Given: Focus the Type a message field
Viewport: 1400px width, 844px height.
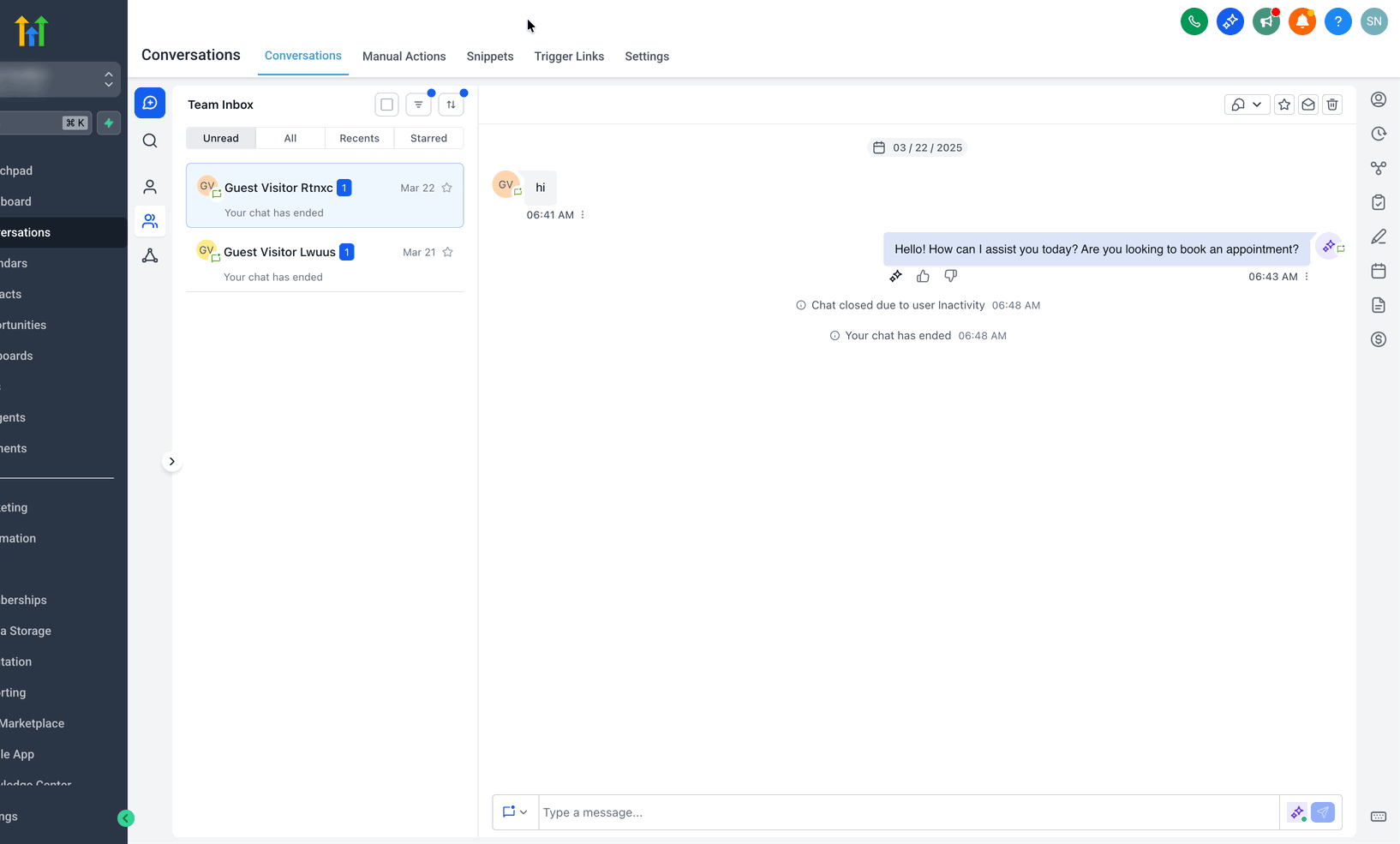Looking at the screenshot, I should [x=909, y=812].
